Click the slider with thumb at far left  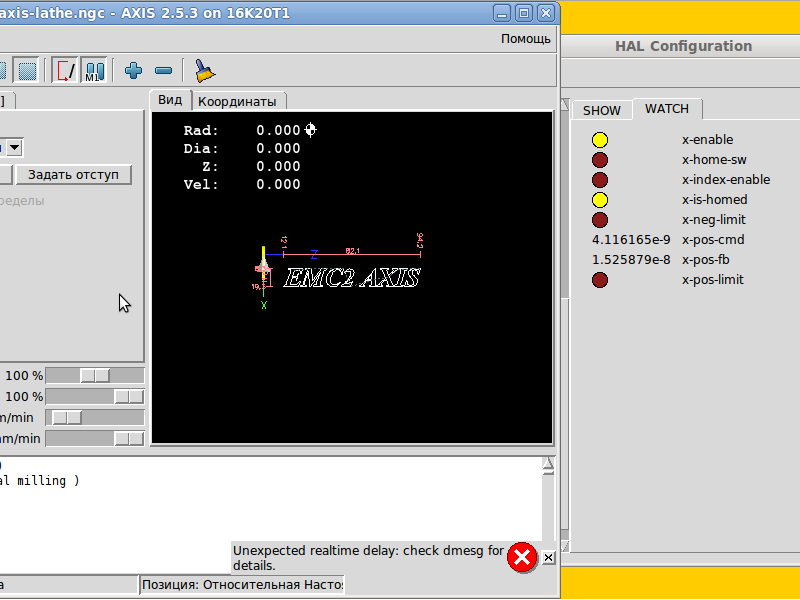pyautogui.click(x=95, y=417)
